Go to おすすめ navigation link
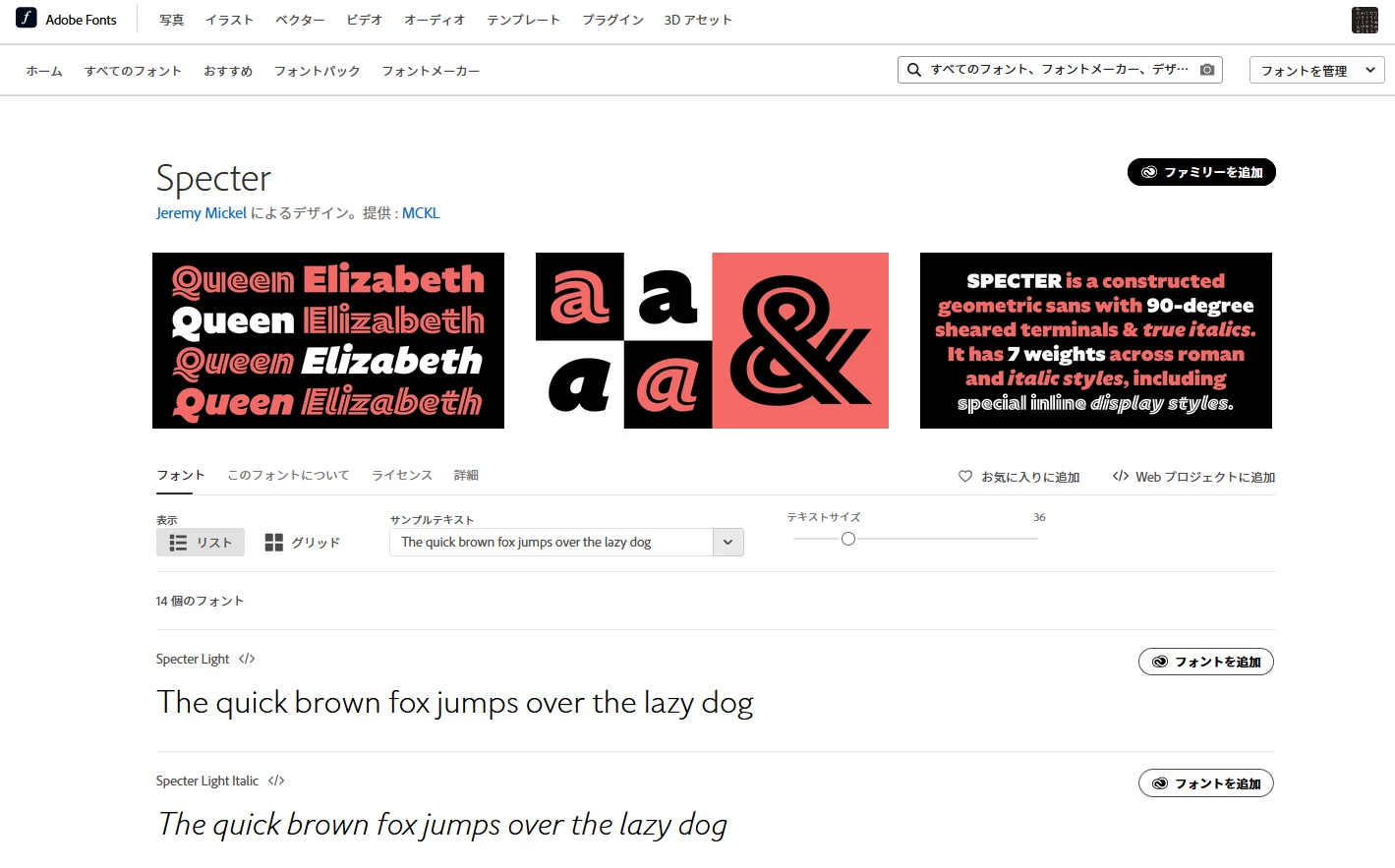This screenshot has height=868, width=1395. (x=228, y=71)
